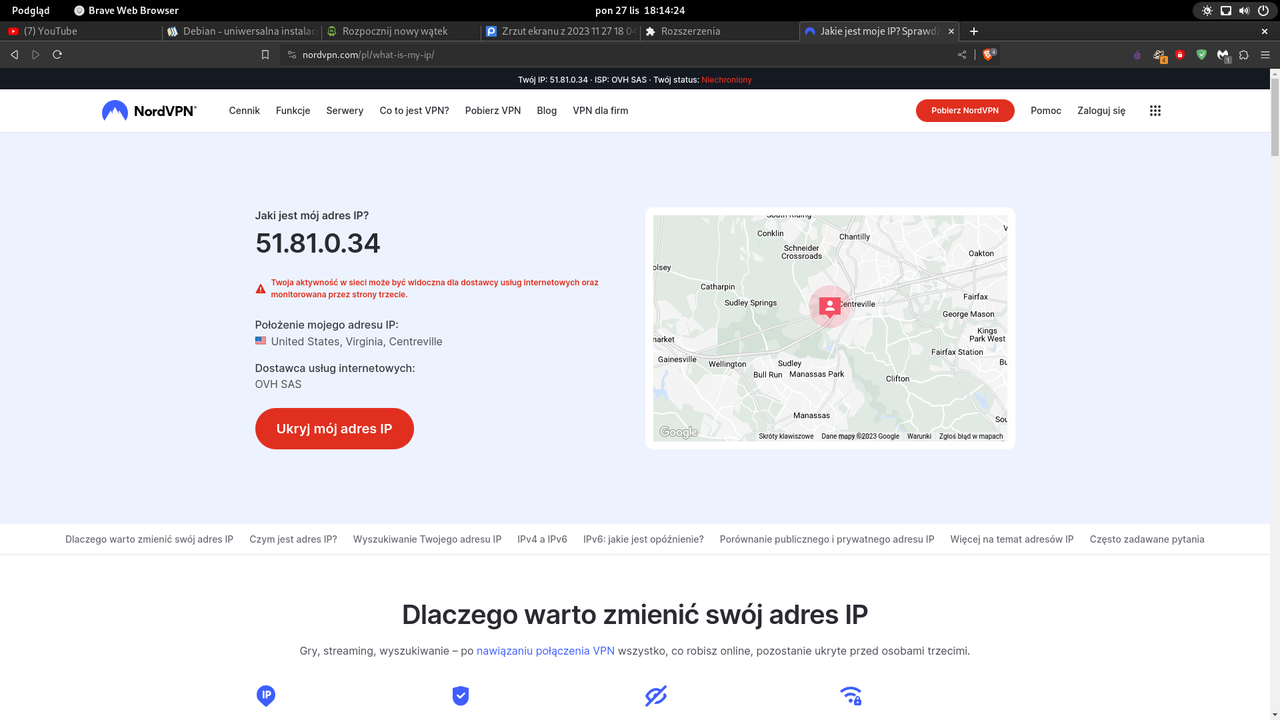This screenshot has width=1280, height=720.
Task: Open a new tab with plus button
Action: [x=974, y=31]
